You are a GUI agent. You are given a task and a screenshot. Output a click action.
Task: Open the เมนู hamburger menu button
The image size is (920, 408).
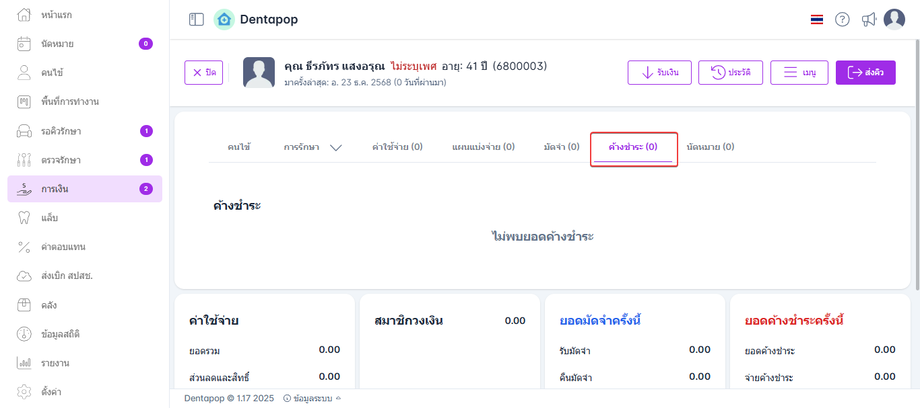point(799,73)
